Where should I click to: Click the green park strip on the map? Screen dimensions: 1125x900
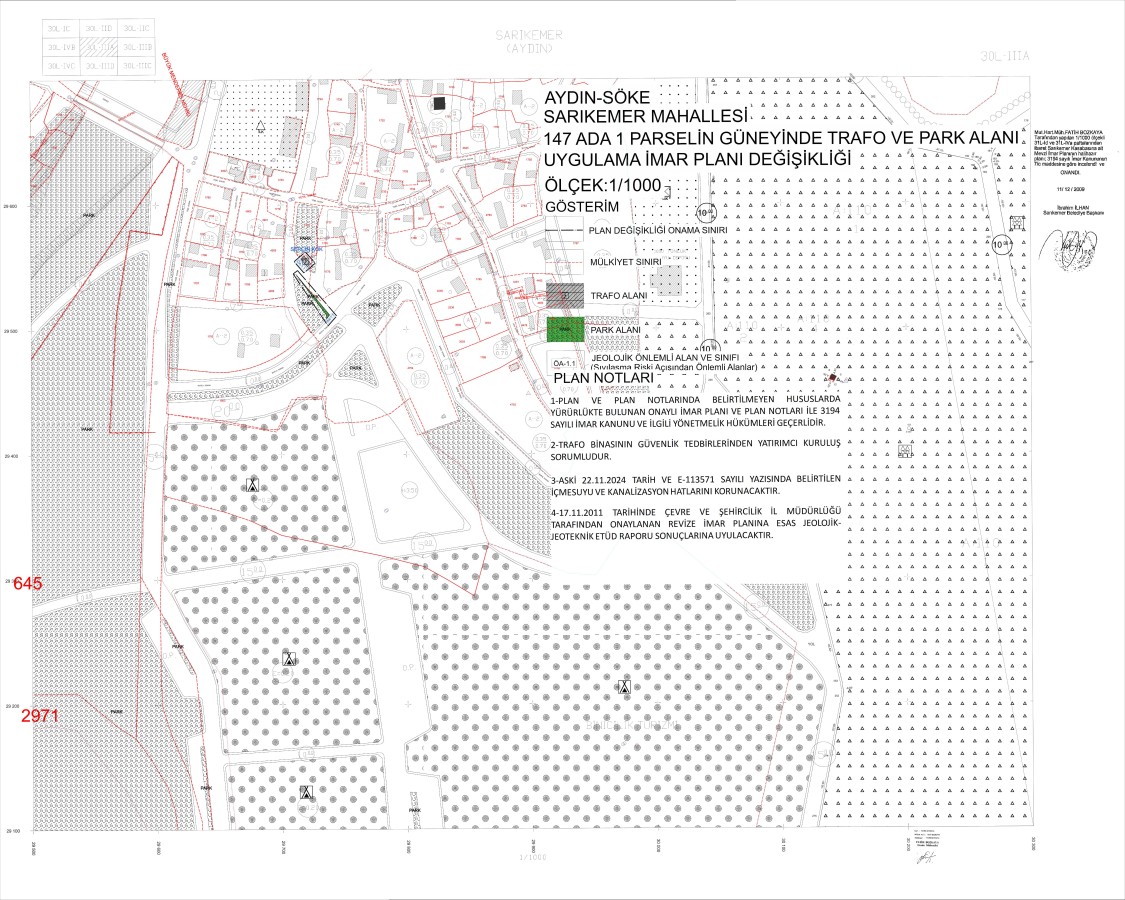[323, 309]
